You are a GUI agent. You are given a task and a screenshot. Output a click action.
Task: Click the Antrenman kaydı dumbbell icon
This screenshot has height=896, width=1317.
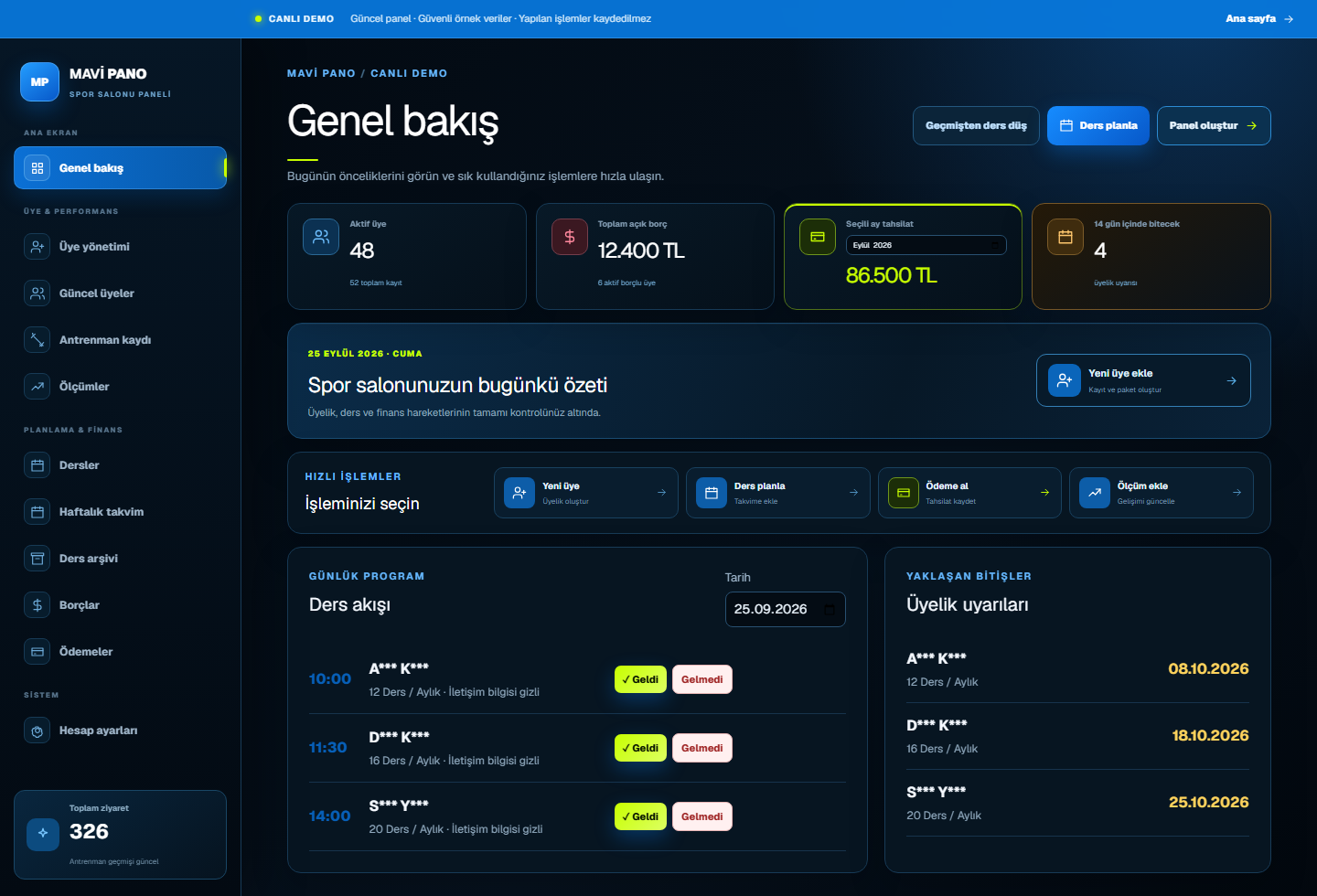pos(37,340)
